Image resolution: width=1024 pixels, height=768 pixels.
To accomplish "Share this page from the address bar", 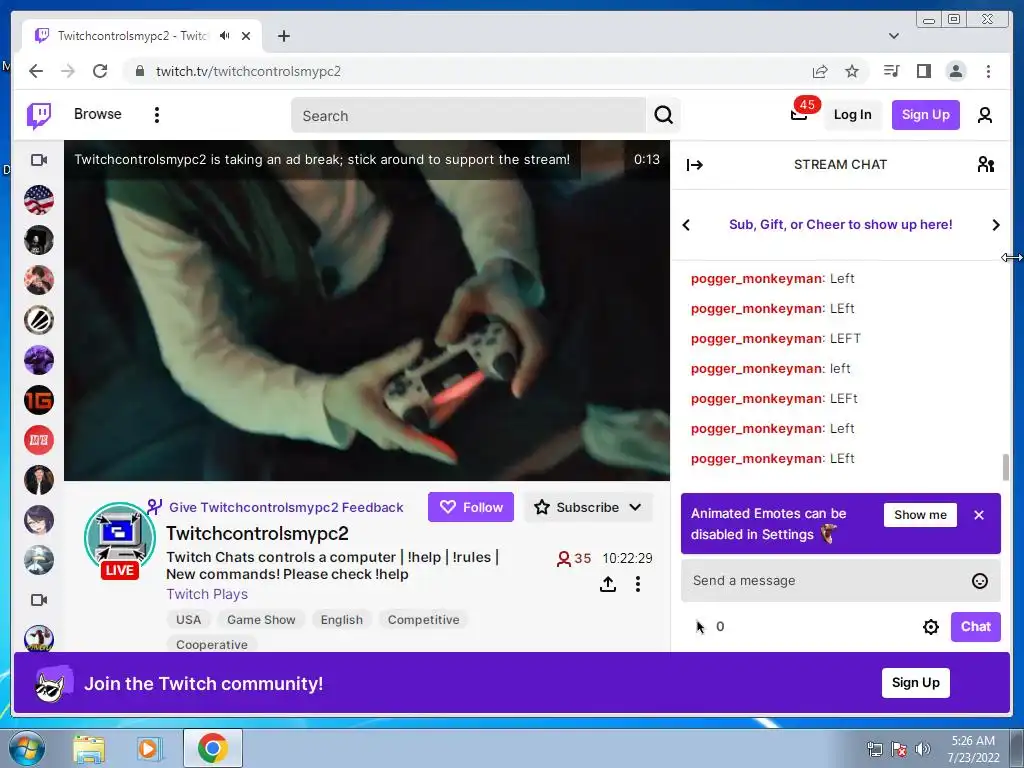I will 820,71.
